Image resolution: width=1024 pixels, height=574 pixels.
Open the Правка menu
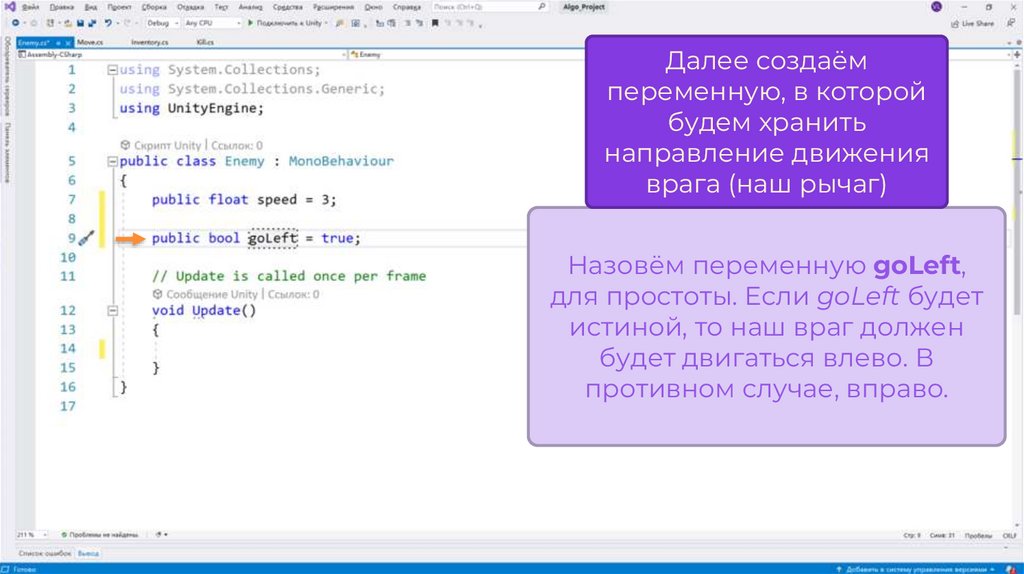(x=61, y=7)
